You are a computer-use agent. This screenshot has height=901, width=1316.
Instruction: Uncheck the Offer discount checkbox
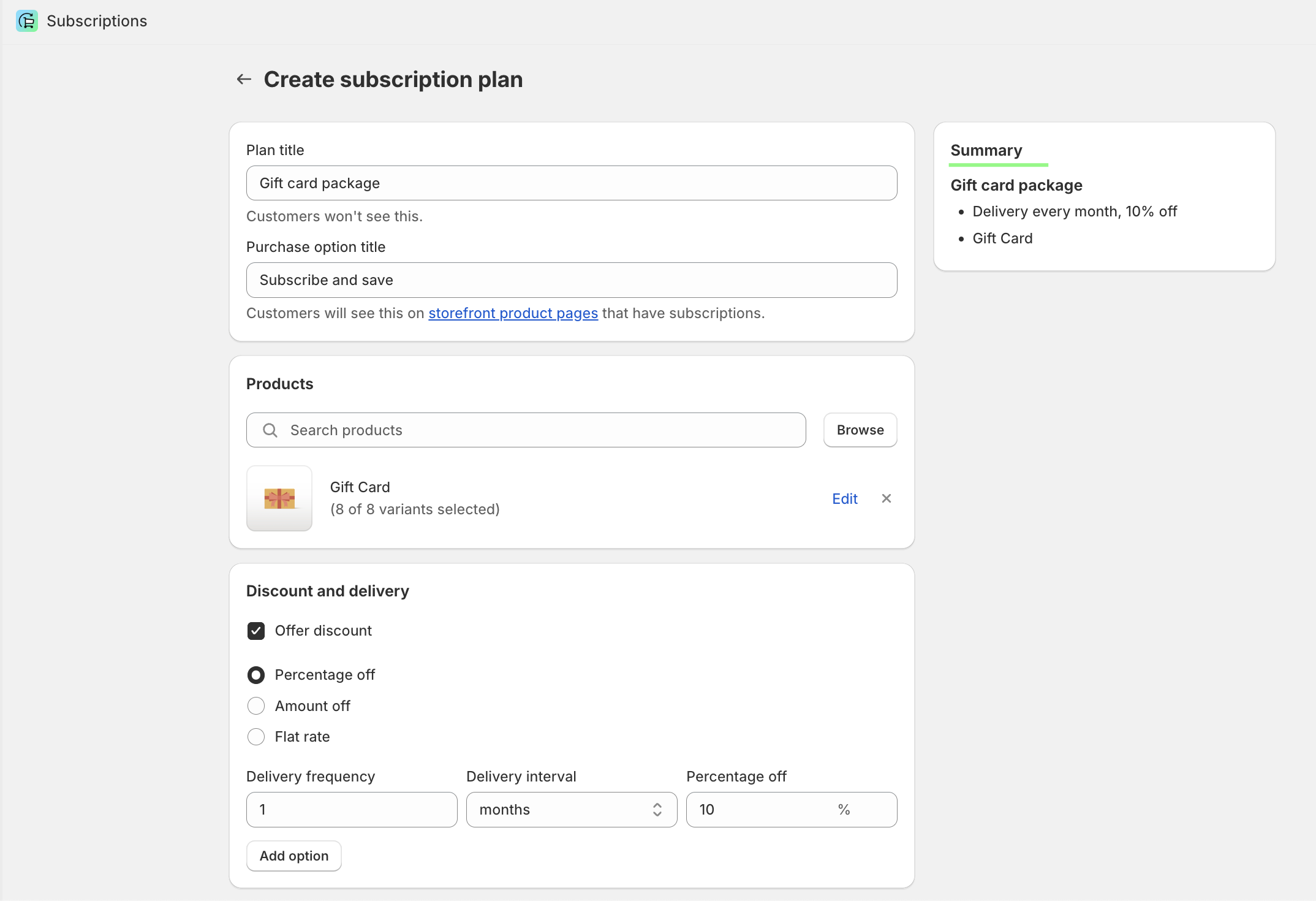(256, 631)
